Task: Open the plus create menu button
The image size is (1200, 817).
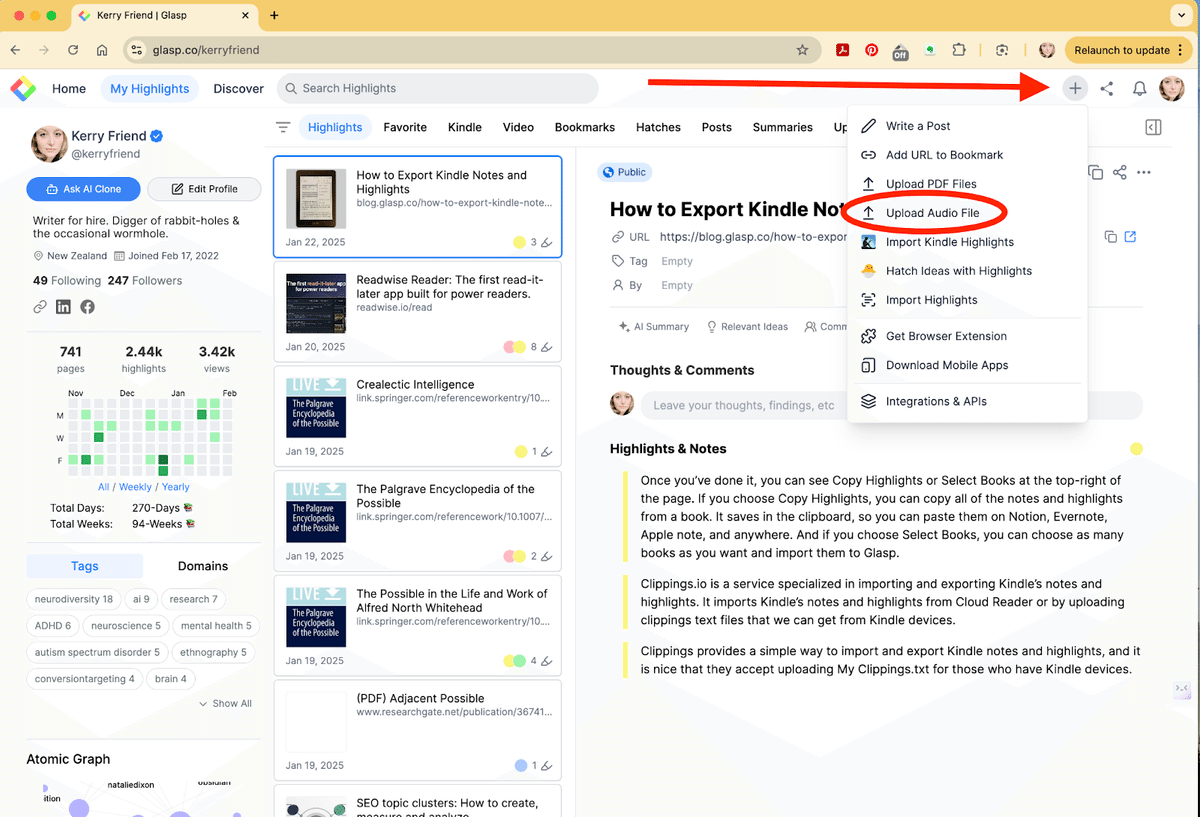Action: click(x=1075, y=88)
